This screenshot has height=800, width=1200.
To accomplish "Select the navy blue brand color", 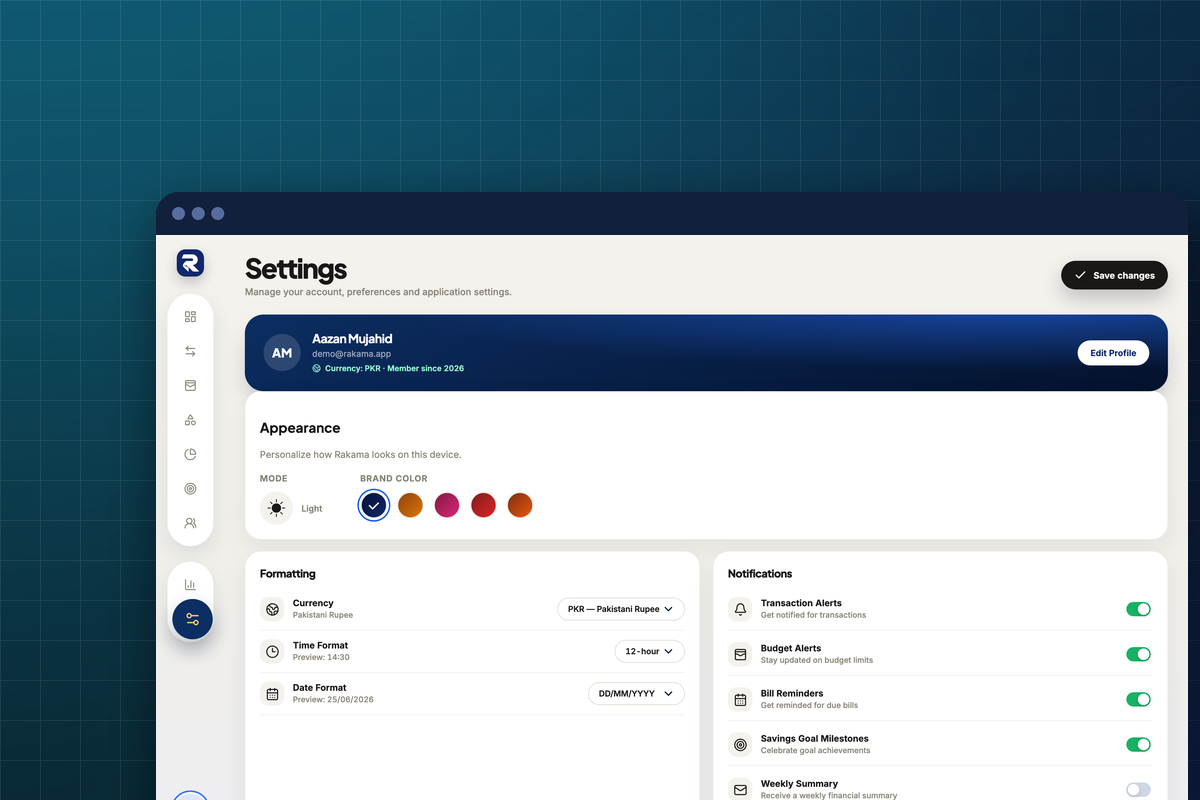I will tap(373, 506).
